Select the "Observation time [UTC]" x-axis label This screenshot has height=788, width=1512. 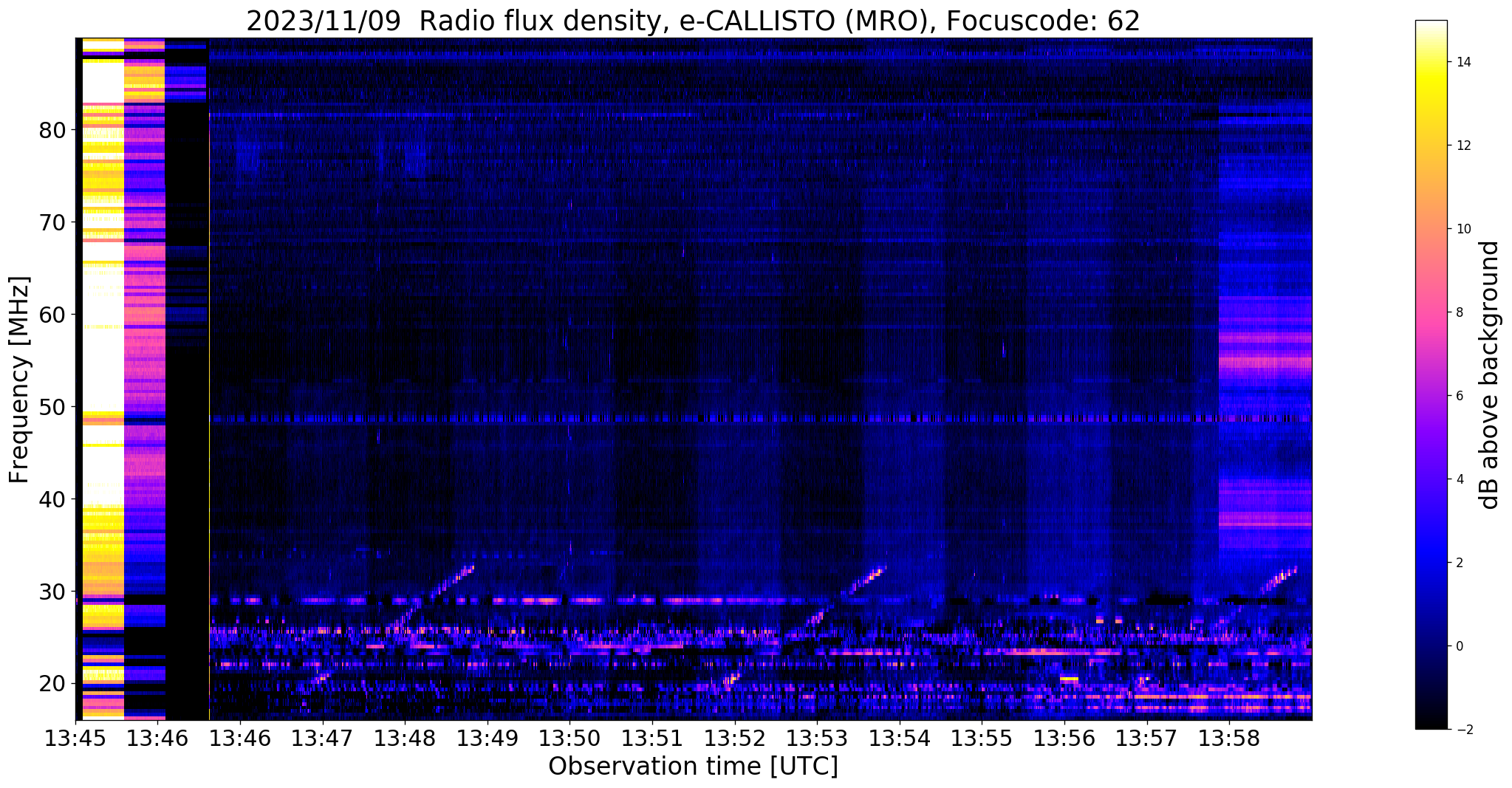[693, 767]
